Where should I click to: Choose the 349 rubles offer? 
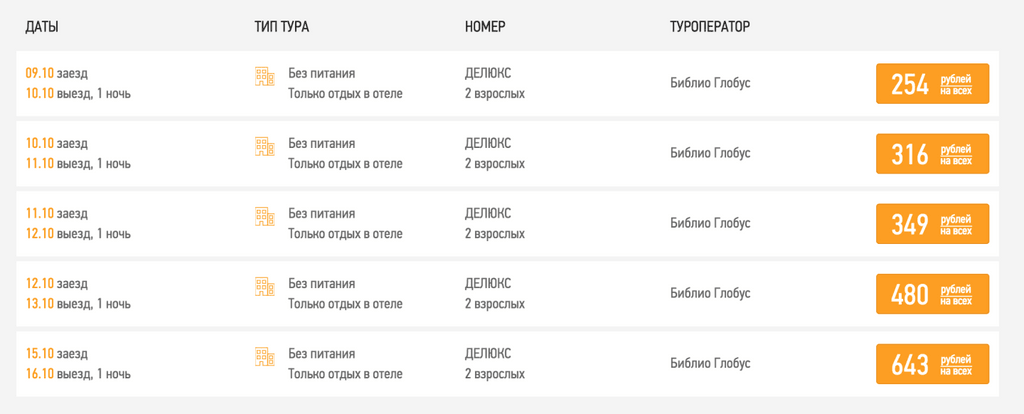[x=933, y=224]
